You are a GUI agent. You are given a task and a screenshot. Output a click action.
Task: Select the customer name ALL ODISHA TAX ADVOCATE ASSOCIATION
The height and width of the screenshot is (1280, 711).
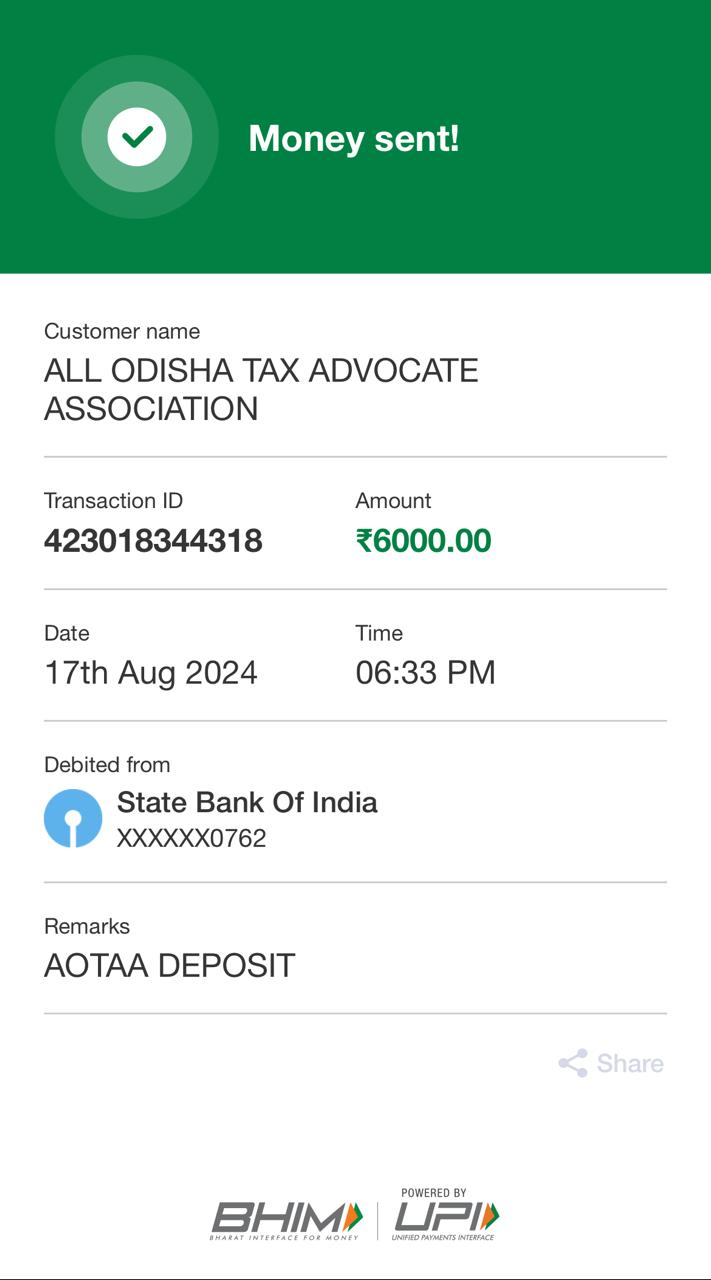pos(261,389)
